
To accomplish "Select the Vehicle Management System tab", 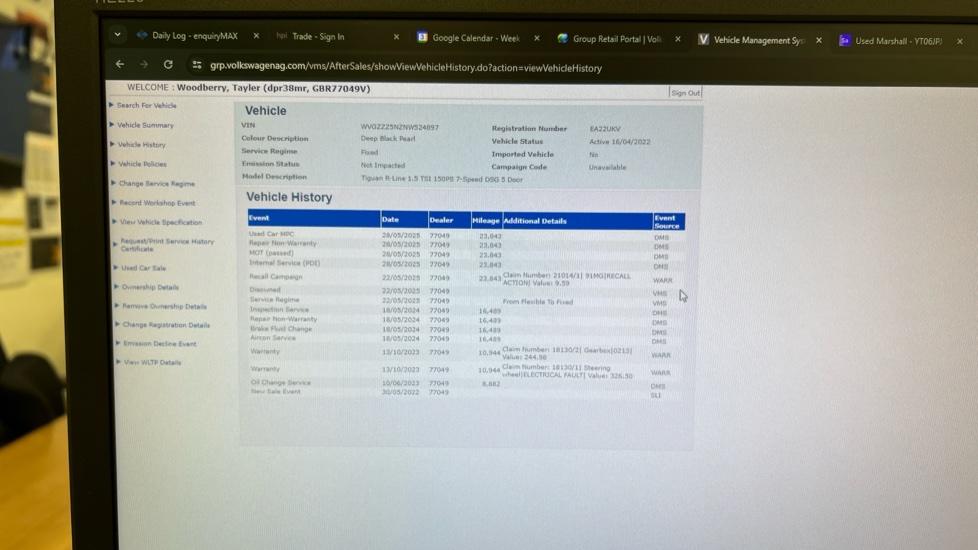I will point(758,40).
